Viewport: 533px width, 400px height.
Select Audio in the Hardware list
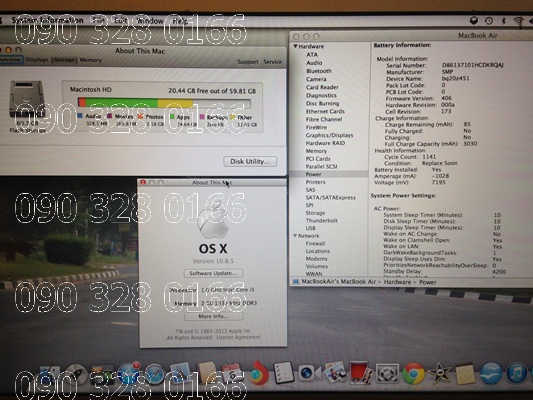pos(314,63)
